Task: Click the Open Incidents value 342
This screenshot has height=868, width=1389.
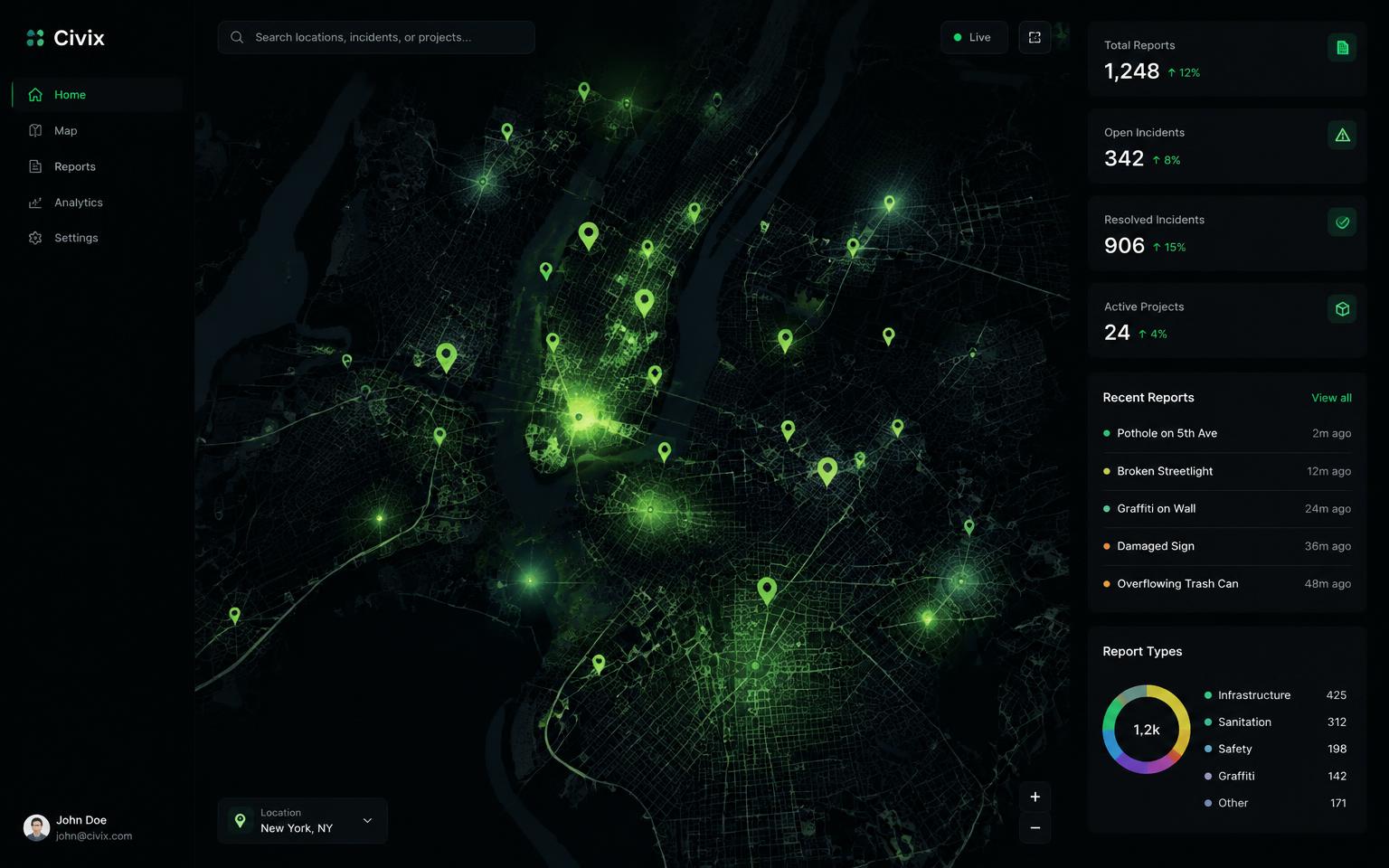Action: click(1124, 159)
